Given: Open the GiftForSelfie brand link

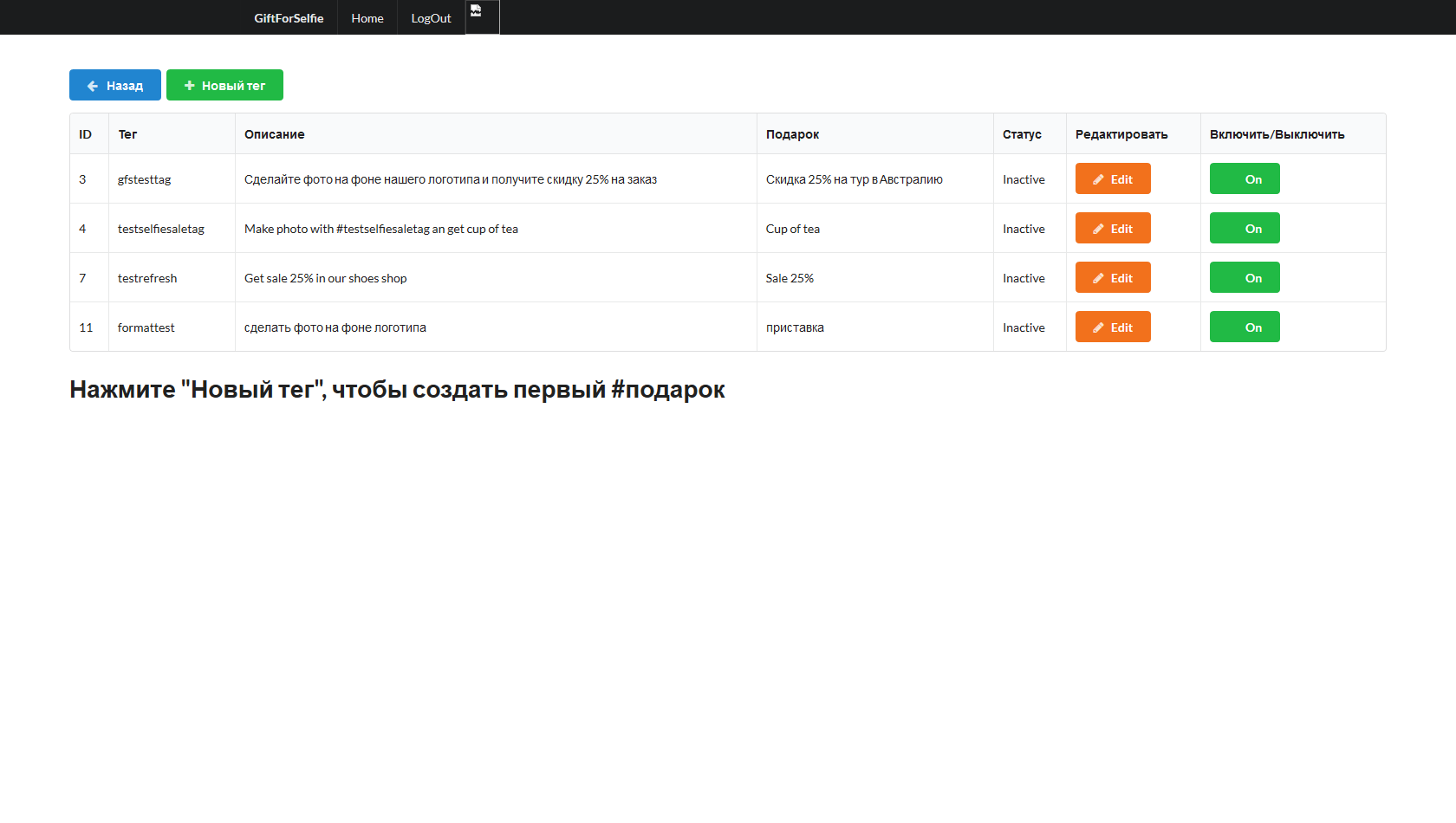Looking at the screenshot, I should pos(289,17).
